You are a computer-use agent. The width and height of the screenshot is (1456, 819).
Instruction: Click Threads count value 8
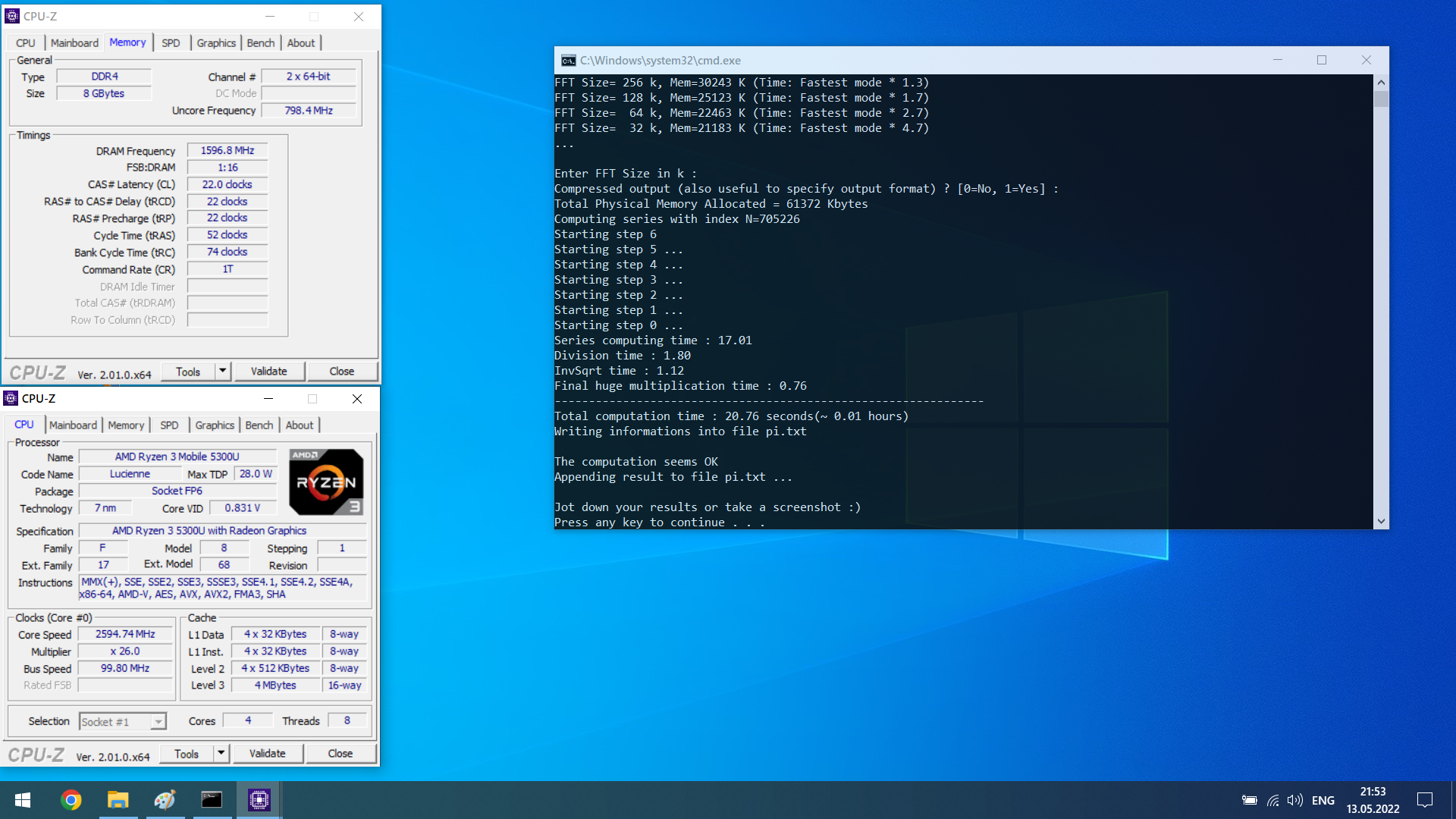(x=347, y=721)
